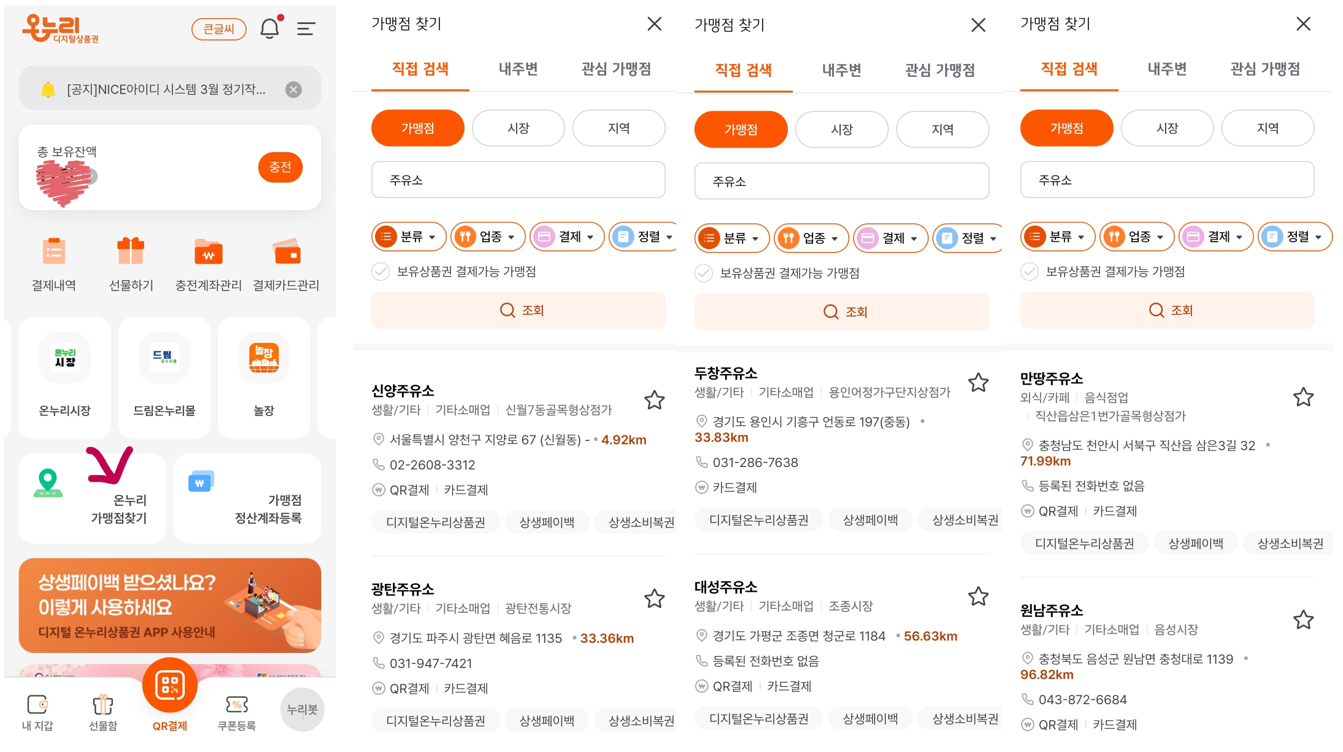1343x752 pixels.
Task: Select 시장 filter in second panel
Action: [842, 130]
